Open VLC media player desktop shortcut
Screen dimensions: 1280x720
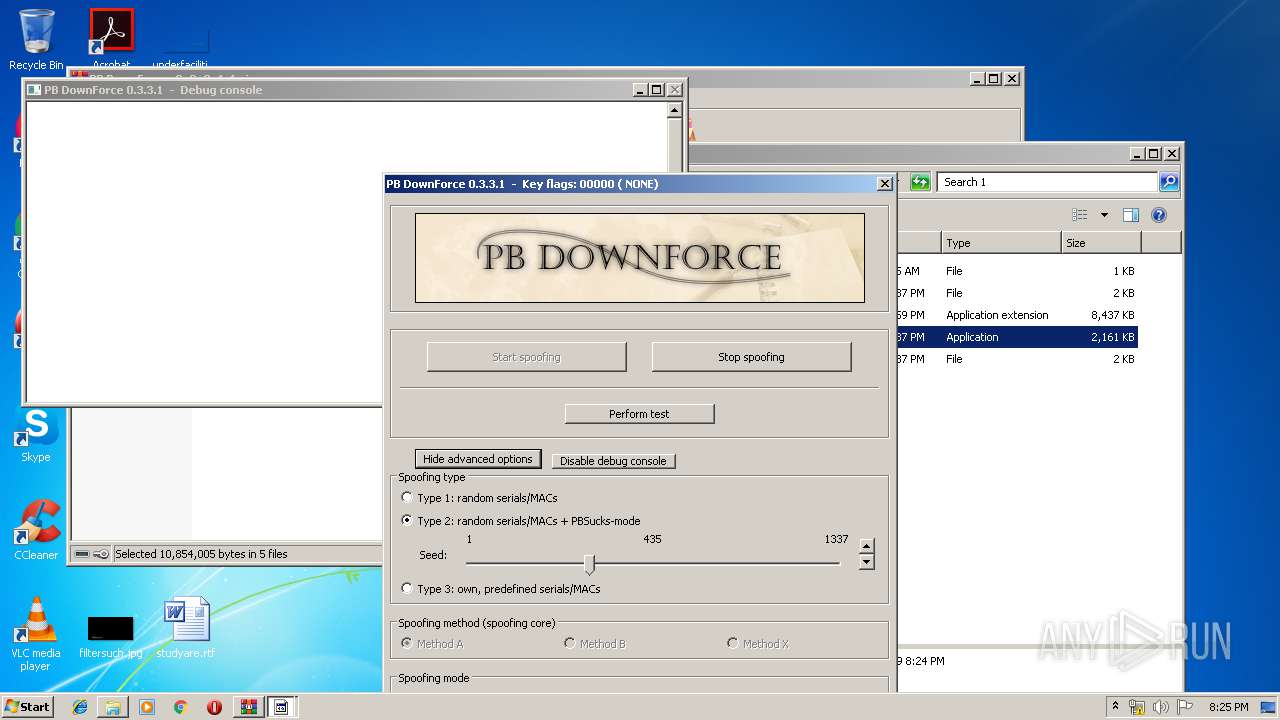coord(36,634)
